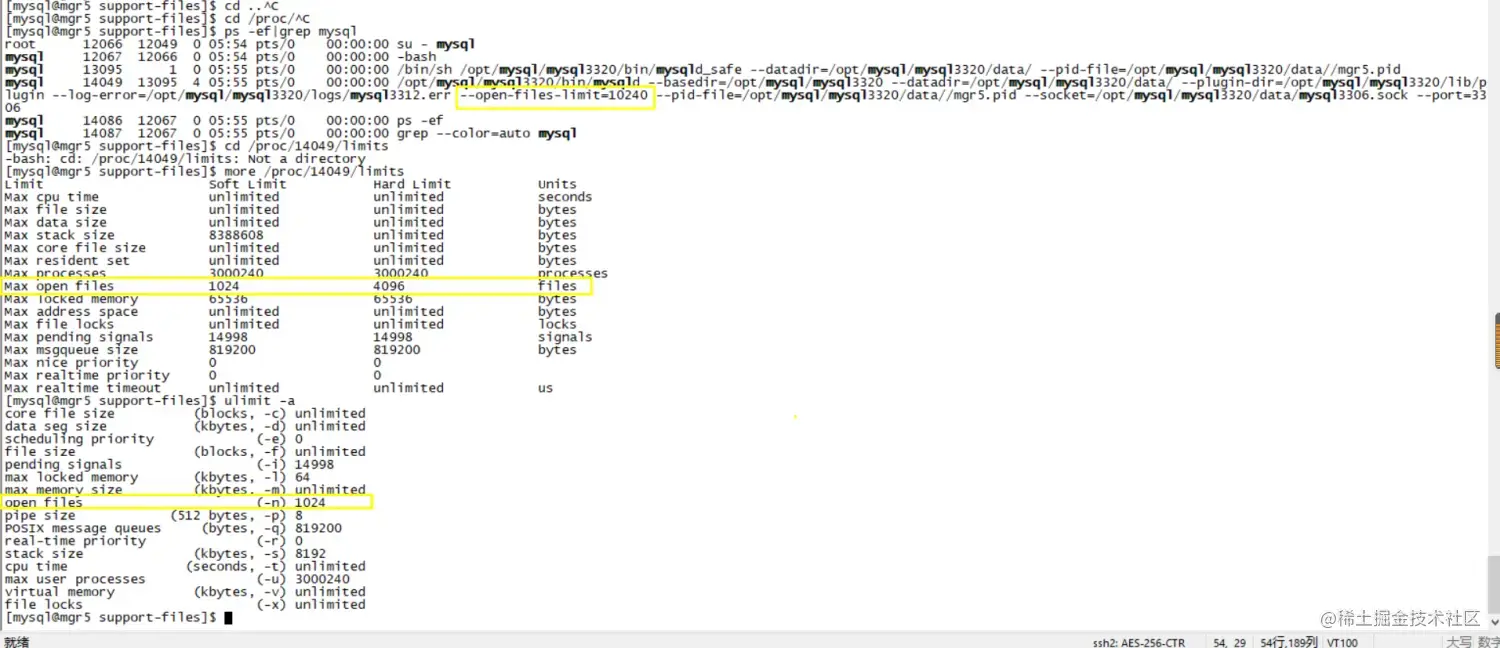Click the '--open-files-limit=10240' option text

(x=554, y=95)
